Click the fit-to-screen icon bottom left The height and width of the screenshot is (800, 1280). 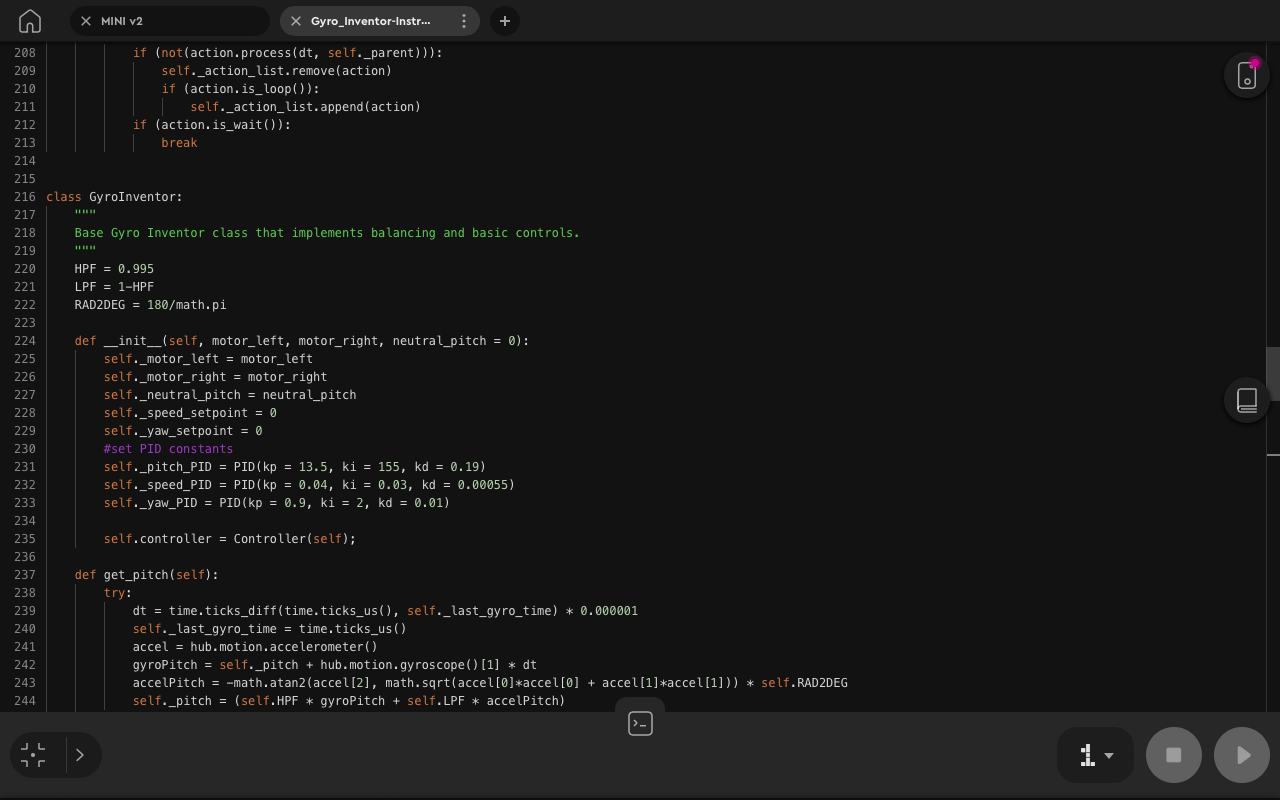coord(33,755)
